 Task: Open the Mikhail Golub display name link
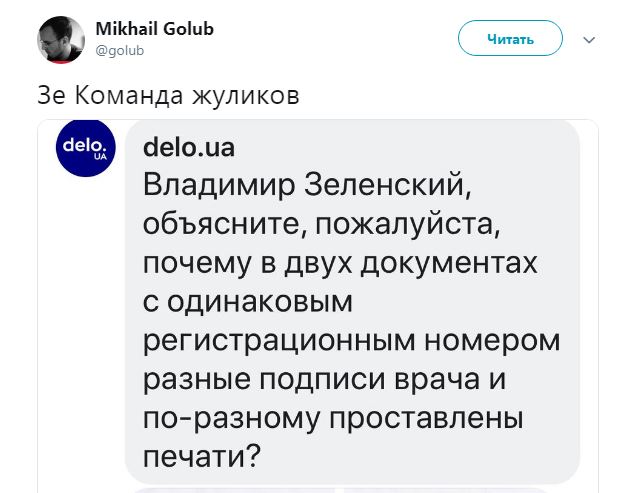point(155,29)
